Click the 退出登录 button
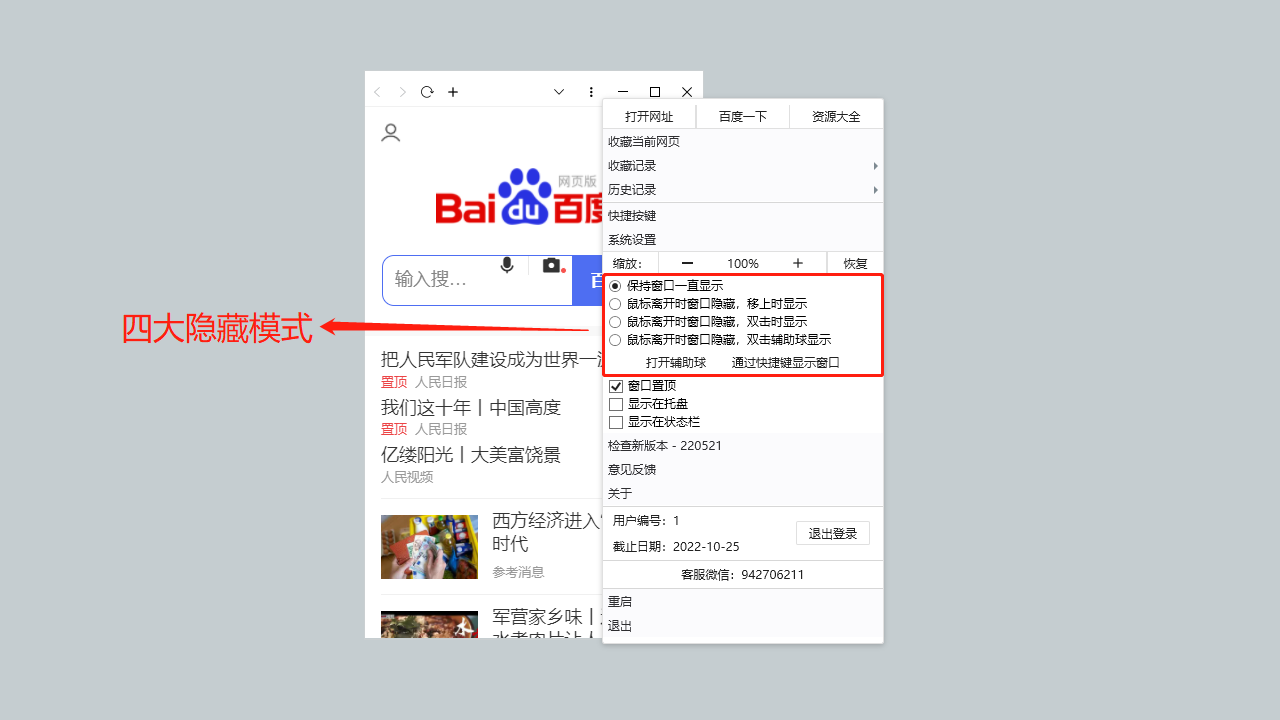The width and height of the screenshot is (1280, 720). click(832, 533)
